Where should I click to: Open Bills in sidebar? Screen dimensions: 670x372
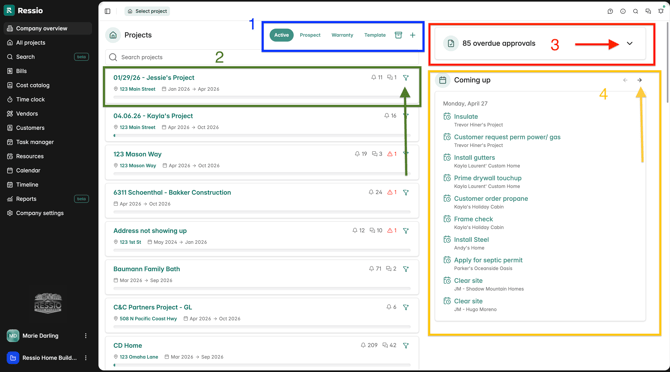(48, 71)
